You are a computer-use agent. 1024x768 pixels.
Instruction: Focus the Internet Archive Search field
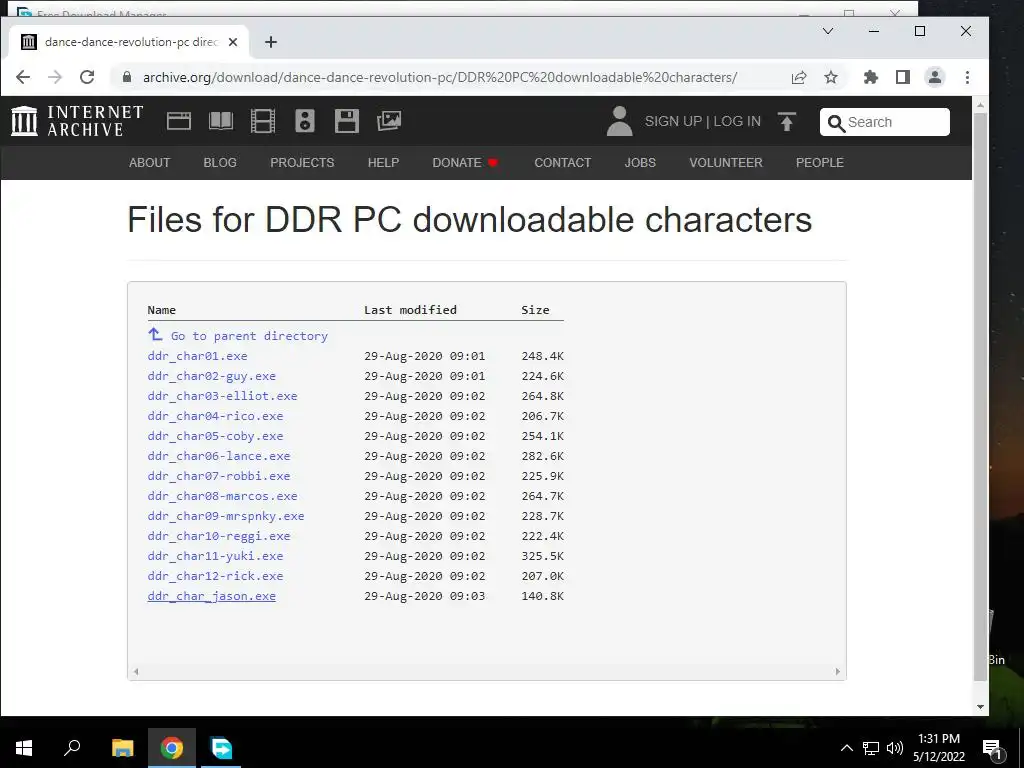point(885,122)
